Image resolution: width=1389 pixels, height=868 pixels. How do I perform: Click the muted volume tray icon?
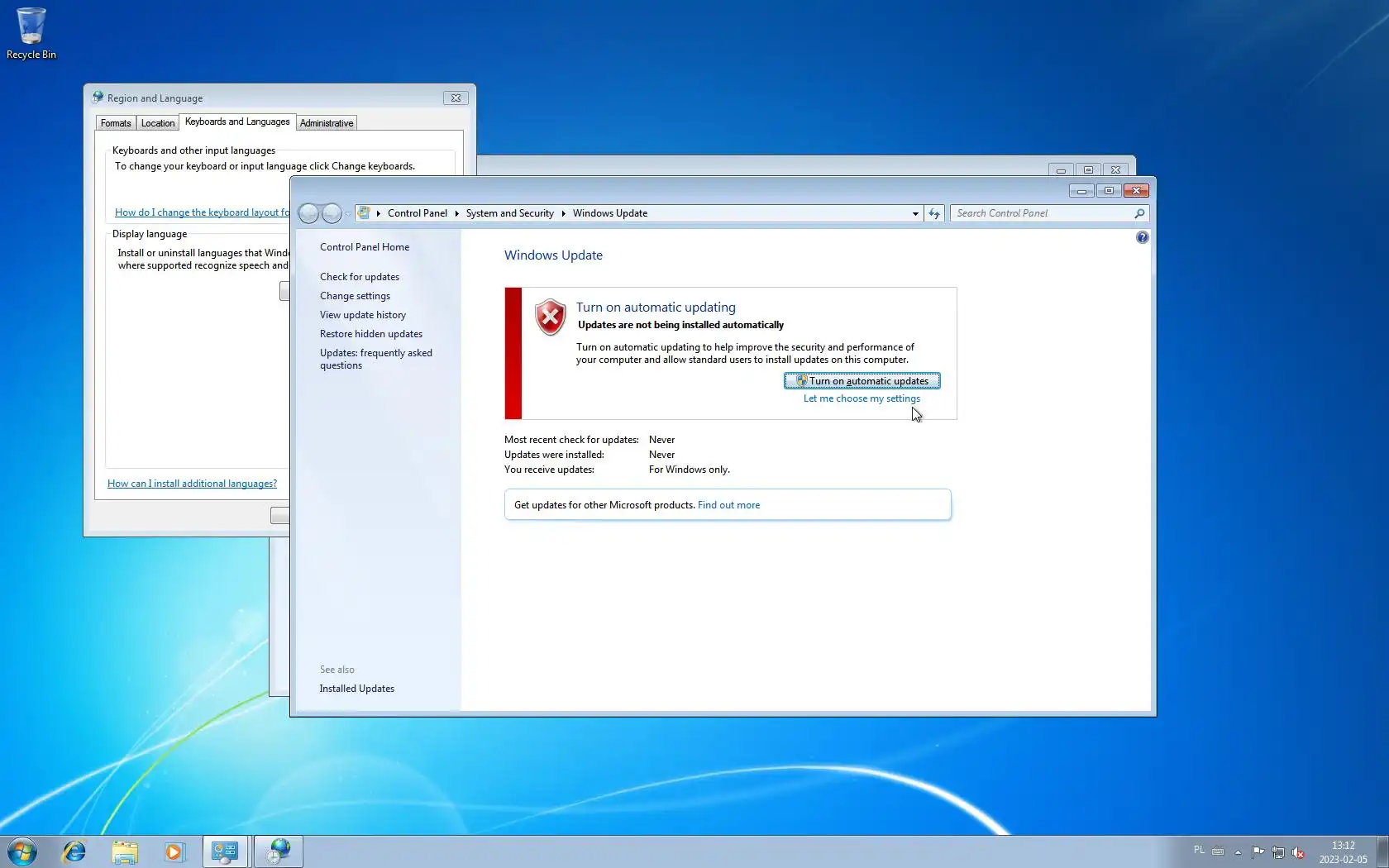coord(1298,851)
